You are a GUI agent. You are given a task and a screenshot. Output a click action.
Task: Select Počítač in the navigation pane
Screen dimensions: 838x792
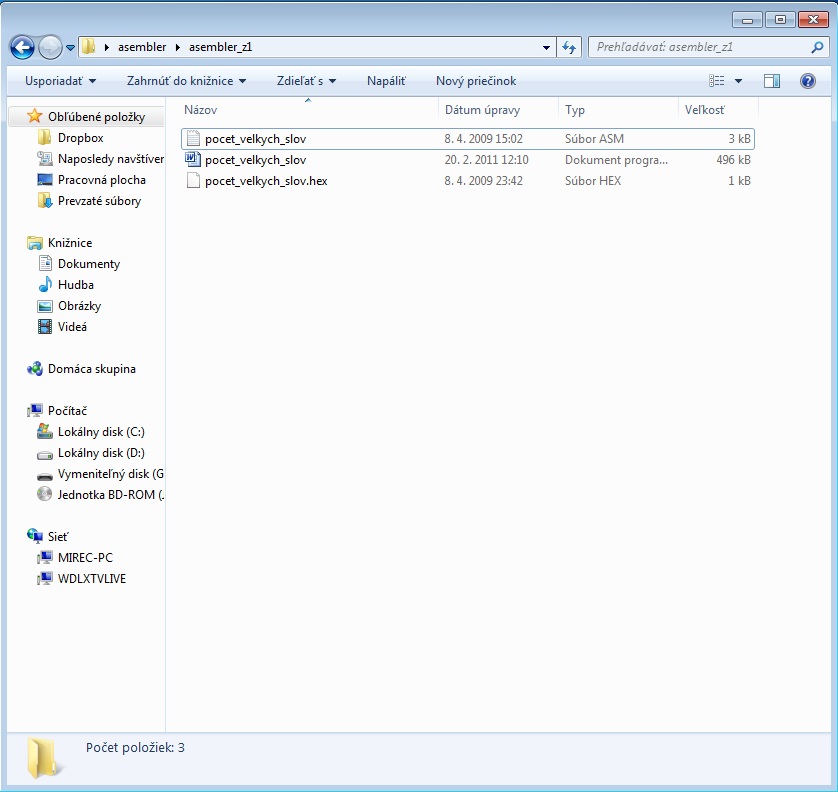point(67,410)
